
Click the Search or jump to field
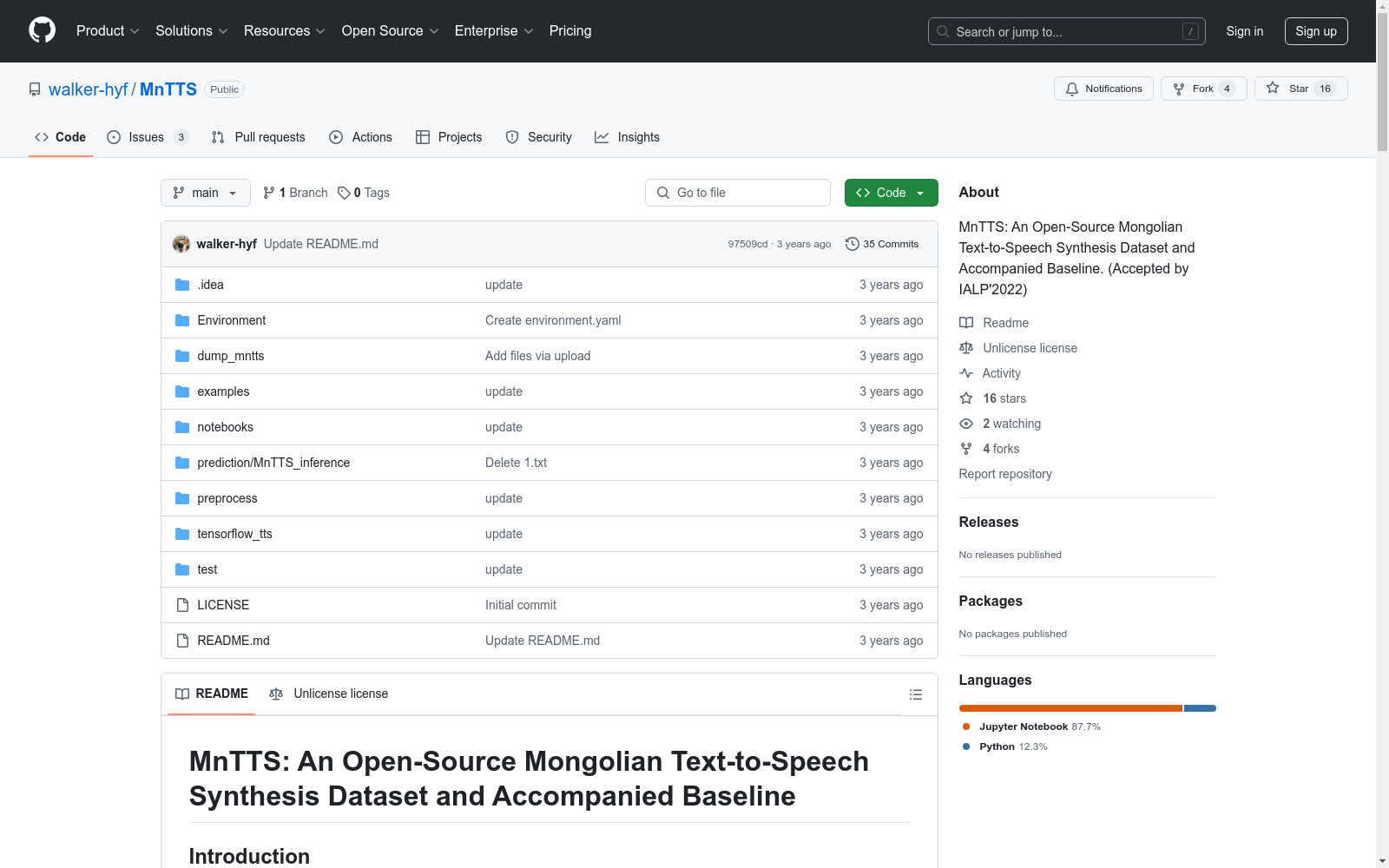[x=1067, y=31]
